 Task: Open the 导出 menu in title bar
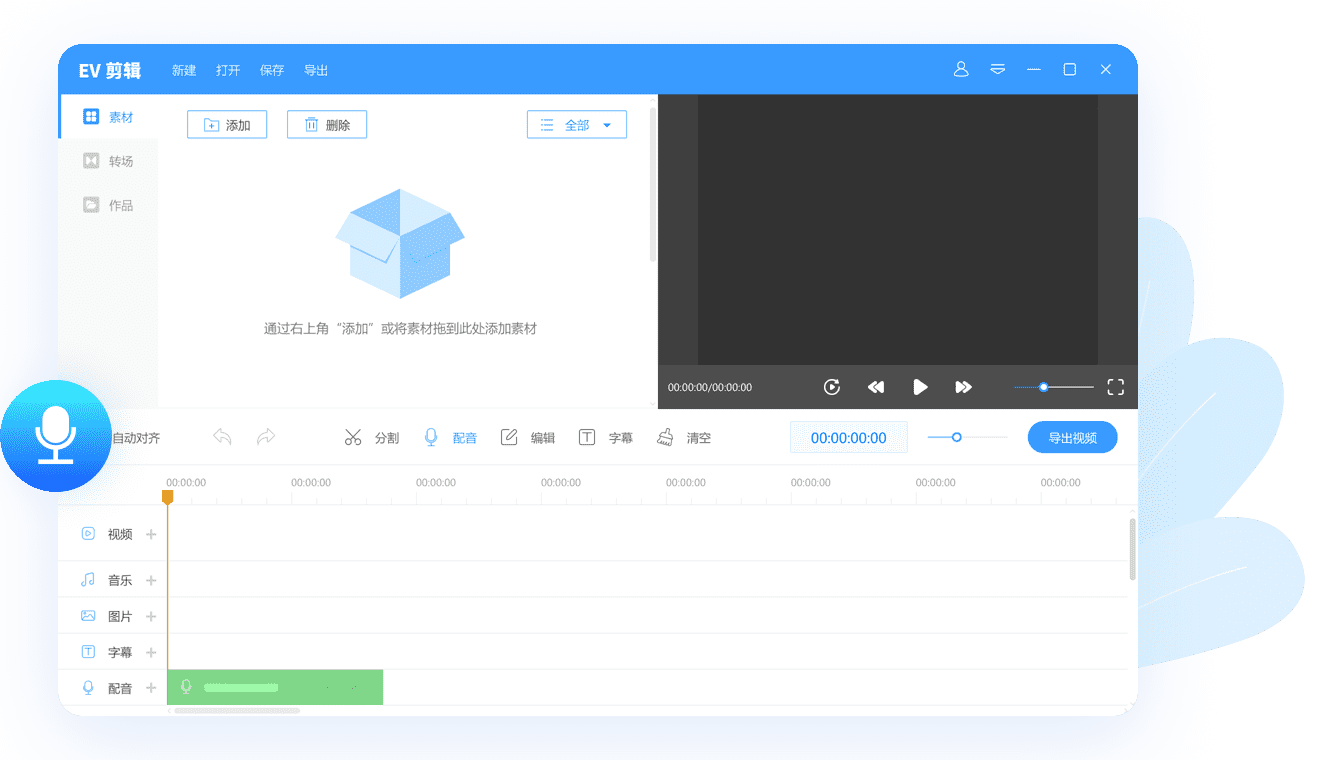pyautogui.click(x=316, y=70)
